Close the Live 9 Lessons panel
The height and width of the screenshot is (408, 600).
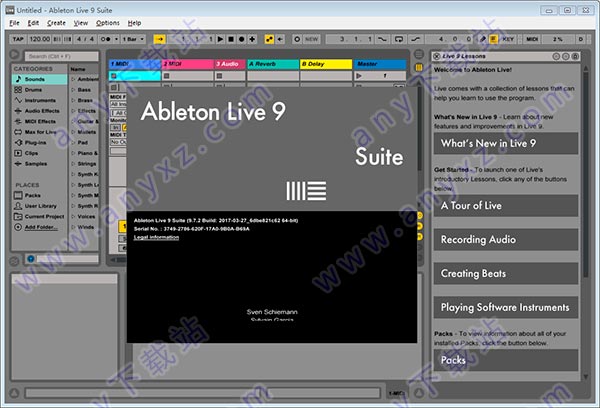click(x=436, y=56)
